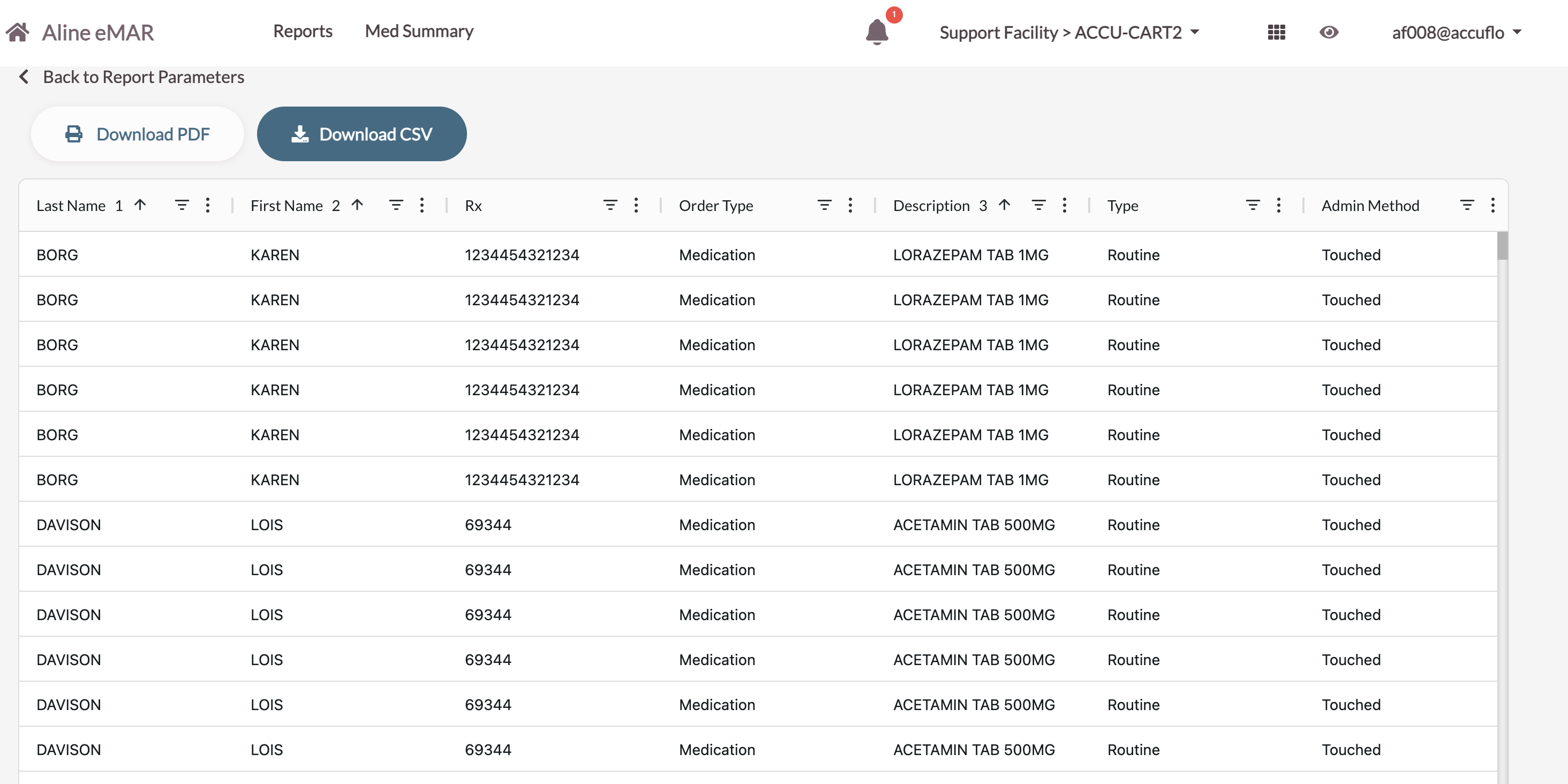Click Download PDF button

pyautogui.click(x=138, y=134)
